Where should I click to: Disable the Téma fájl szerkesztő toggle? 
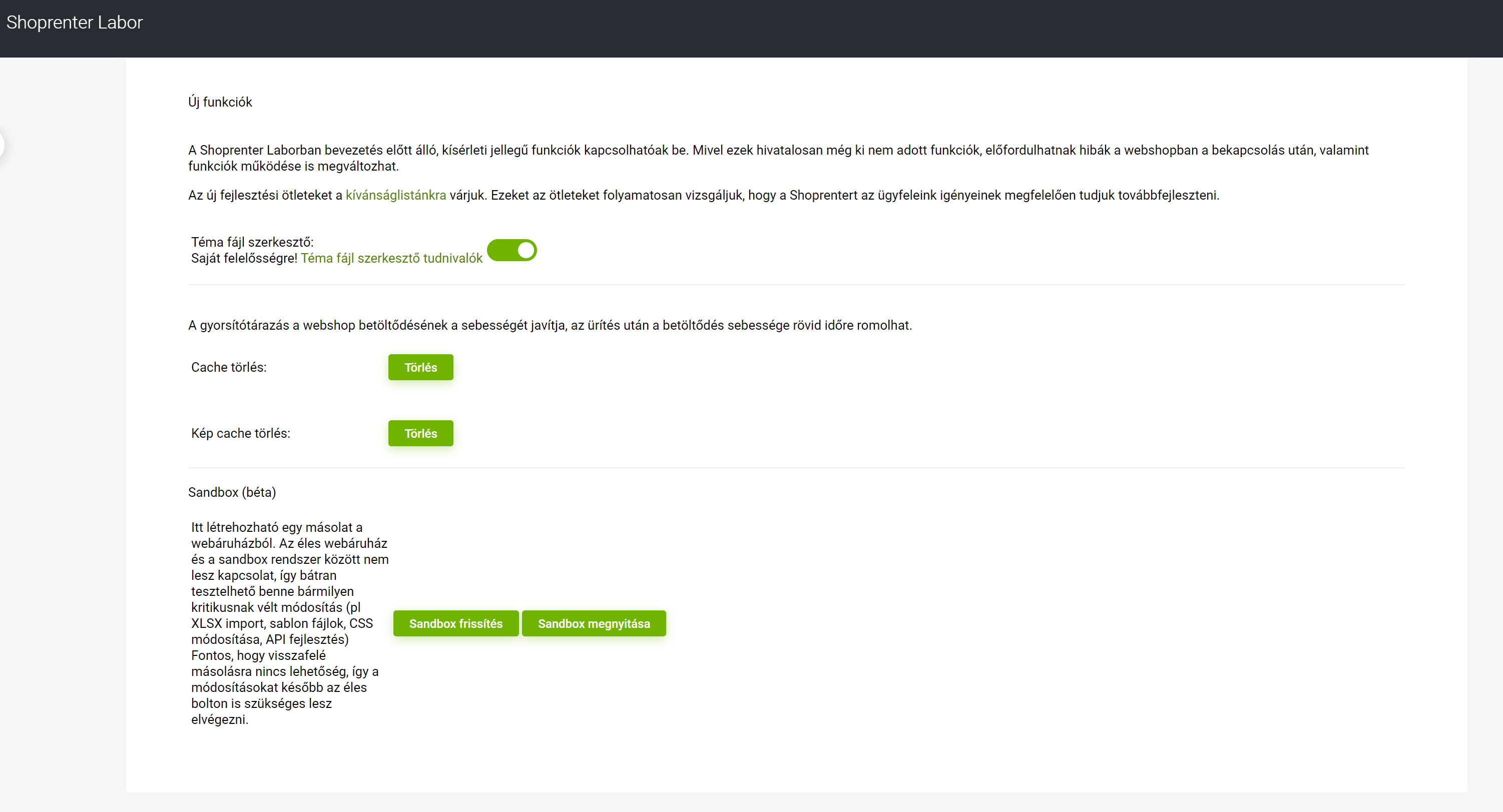click(512, 250)
